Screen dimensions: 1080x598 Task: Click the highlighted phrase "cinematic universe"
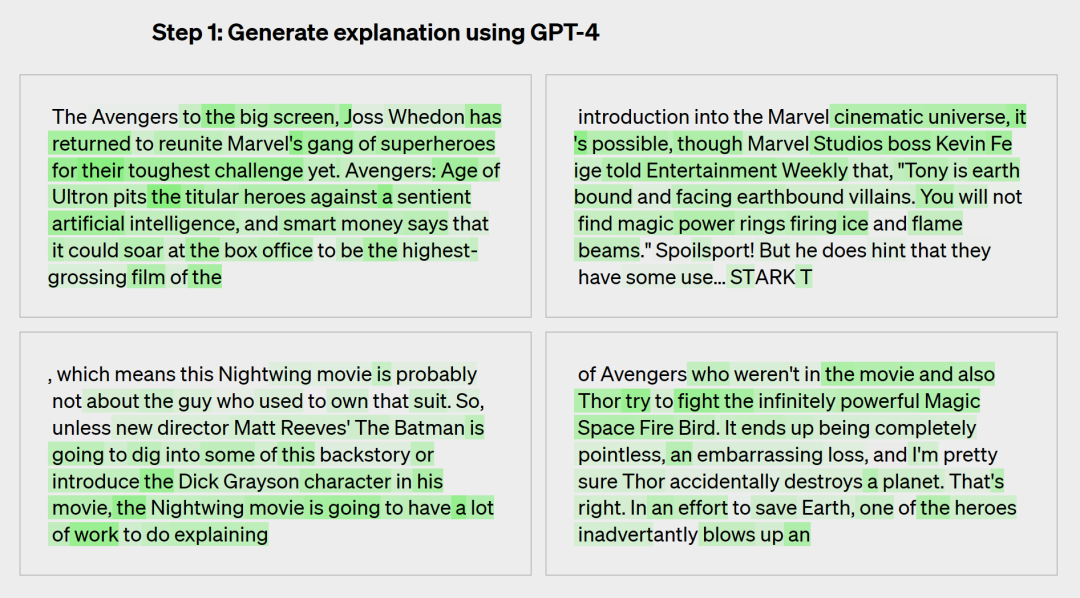point(915,117)
